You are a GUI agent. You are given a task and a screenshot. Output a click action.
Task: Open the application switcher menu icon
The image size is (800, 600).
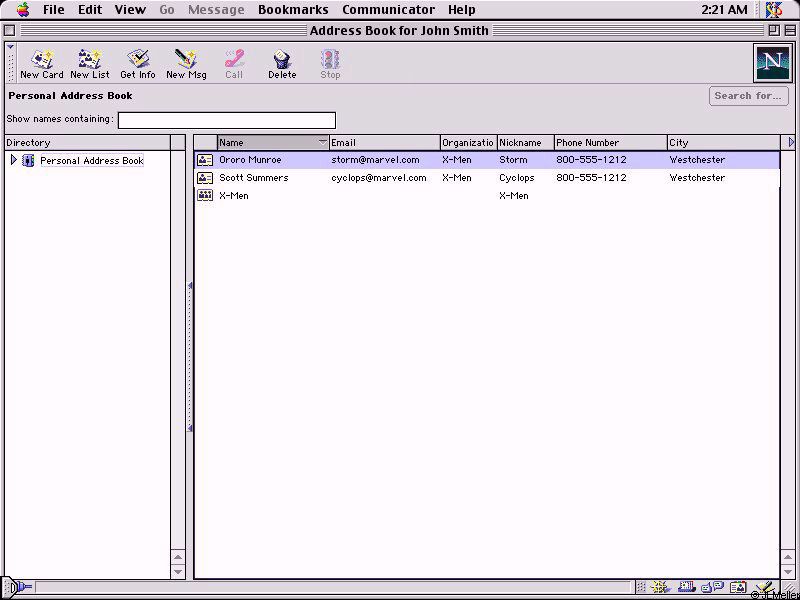tap(774, 9)
